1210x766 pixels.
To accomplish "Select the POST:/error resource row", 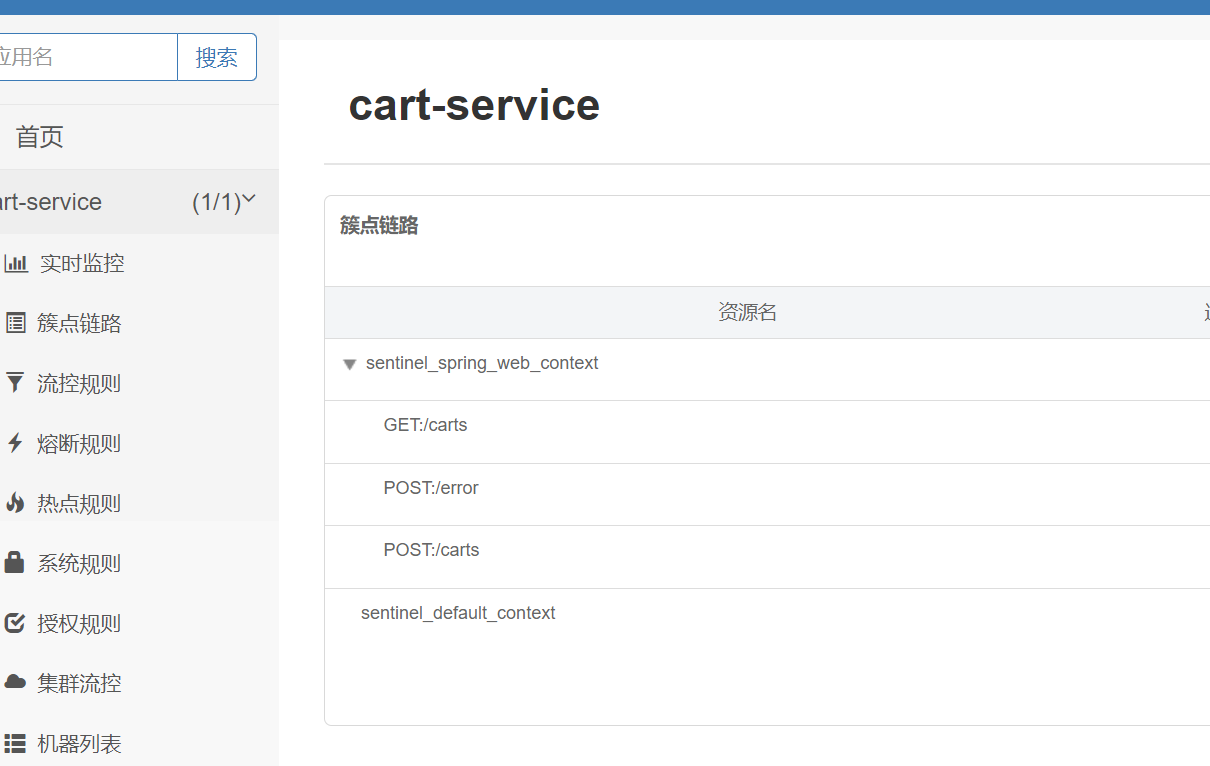I will click(431, 488).
